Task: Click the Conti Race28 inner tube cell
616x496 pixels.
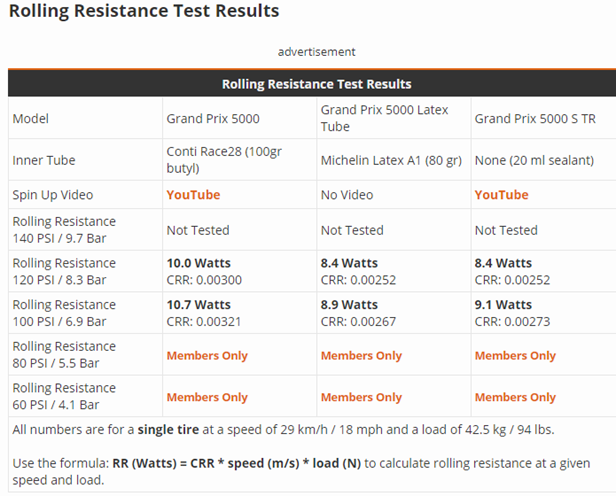Action: [x=231, y=160]
